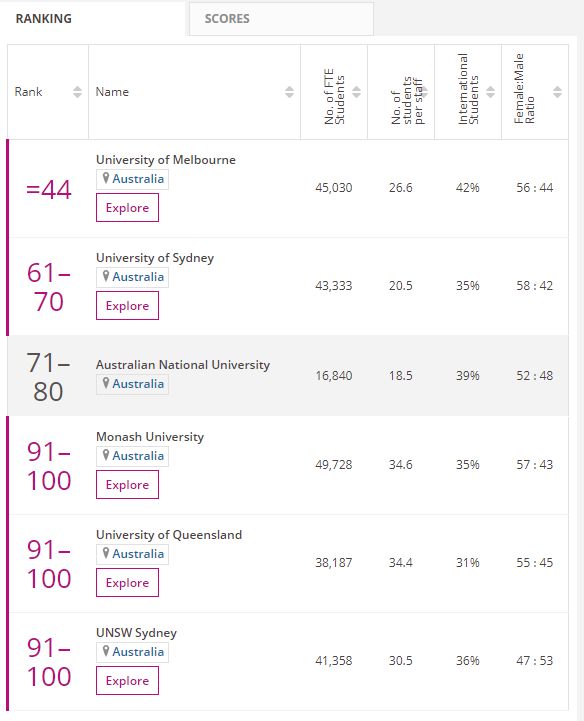Open UNSW Sydney university name link

[136, 633]
